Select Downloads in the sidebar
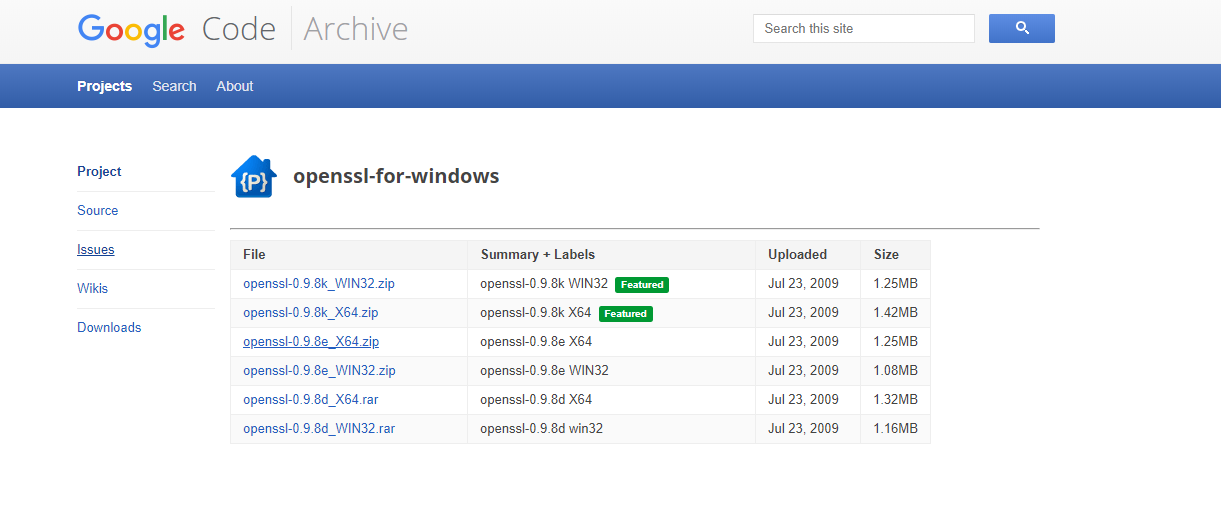Screen dimensions: 1221x527 tap(109, 327)
